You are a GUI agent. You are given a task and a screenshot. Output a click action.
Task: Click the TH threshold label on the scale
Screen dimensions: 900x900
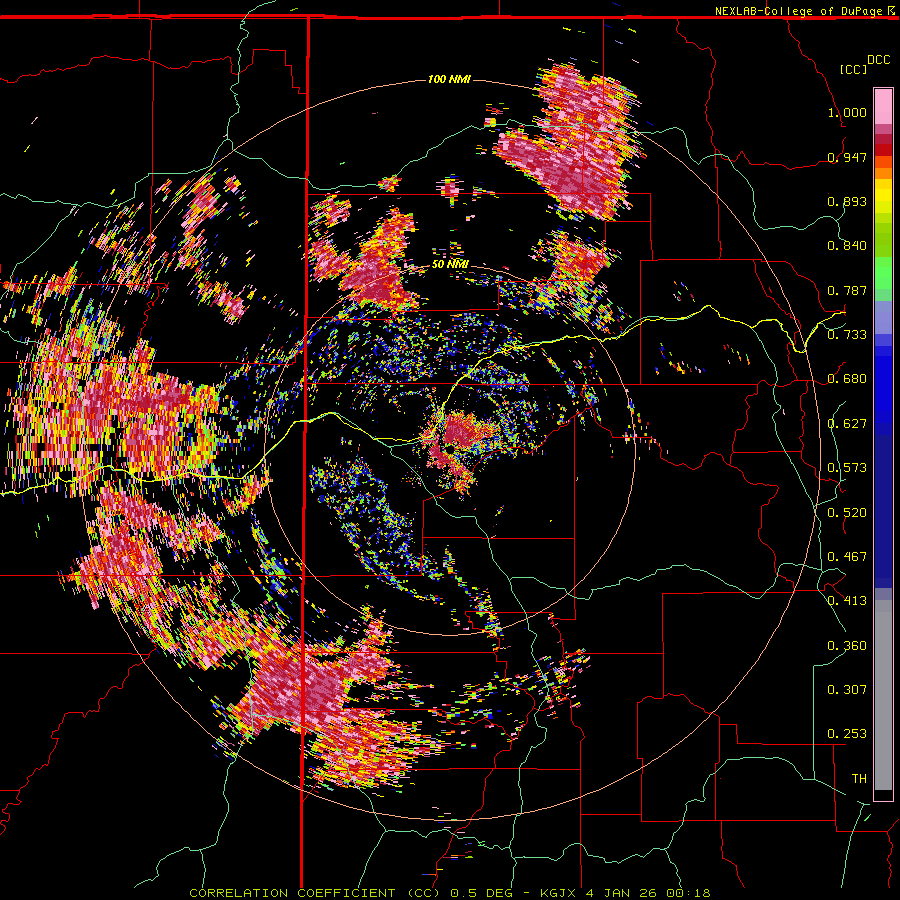pyautogui.click(x=859, y=778)
